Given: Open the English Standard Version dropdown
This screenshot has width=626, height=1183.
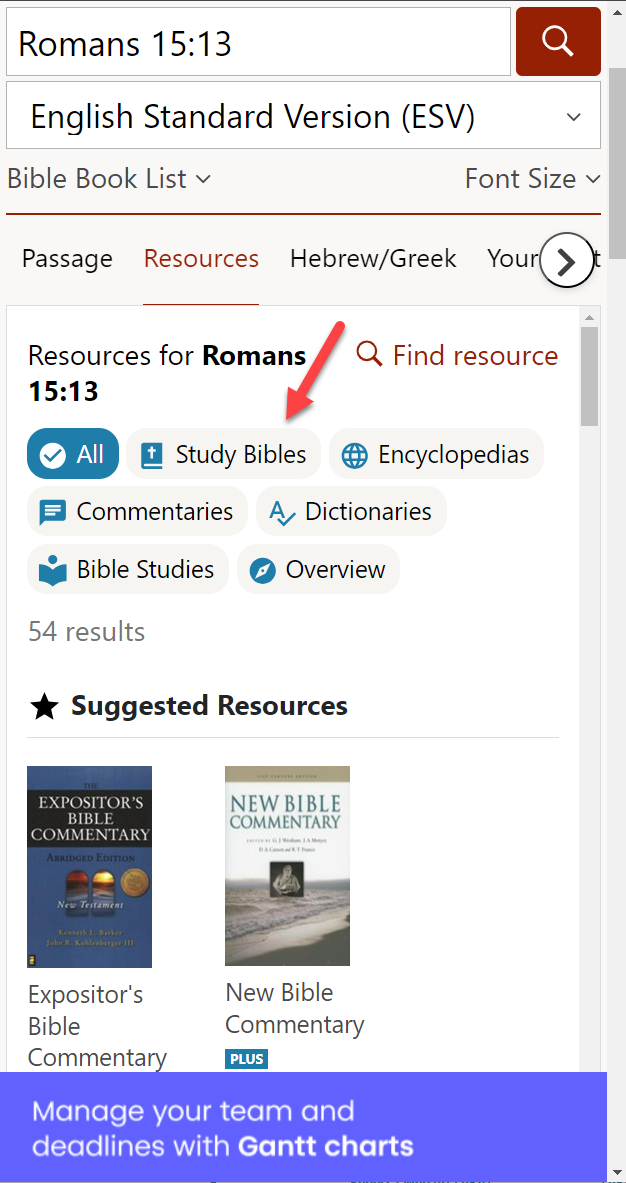Looking at the screenshot, I should pos(303,115).
